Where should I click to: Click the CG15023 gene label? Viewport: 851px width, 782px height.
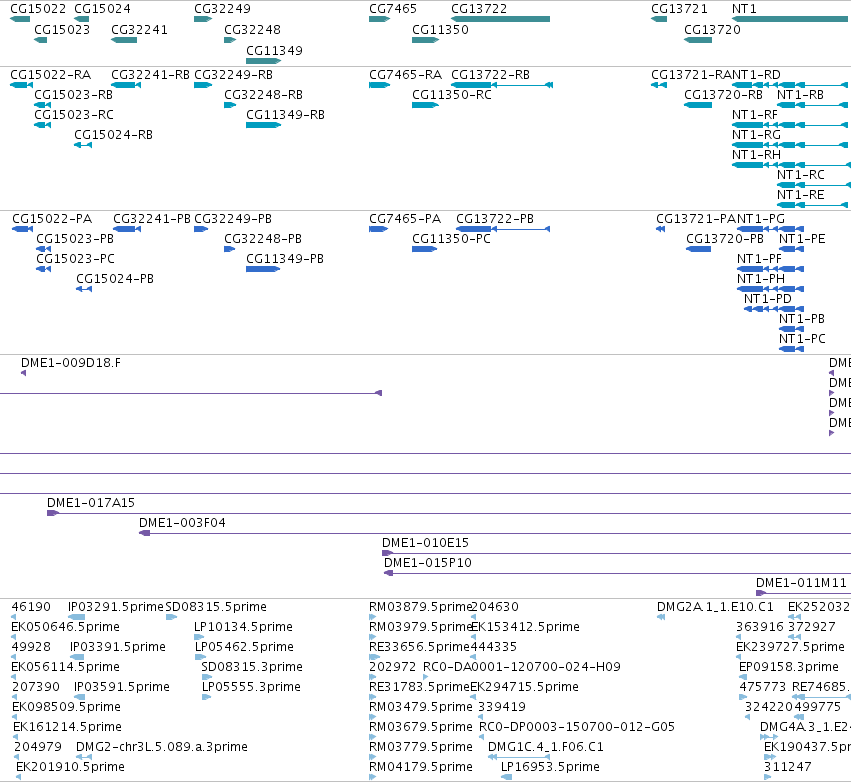click(62, 30)
